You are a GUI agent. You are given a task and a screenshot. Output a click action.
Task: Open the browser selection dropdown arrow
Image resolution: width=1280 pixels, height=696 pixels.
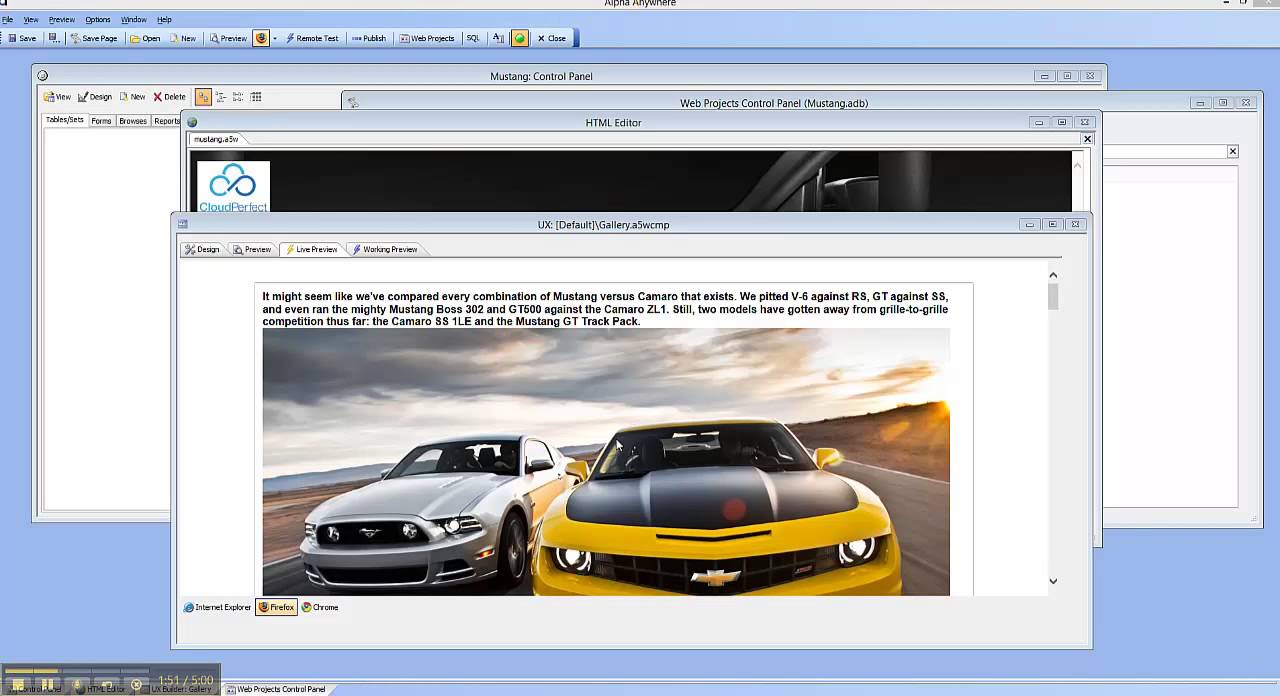(275, 38)
